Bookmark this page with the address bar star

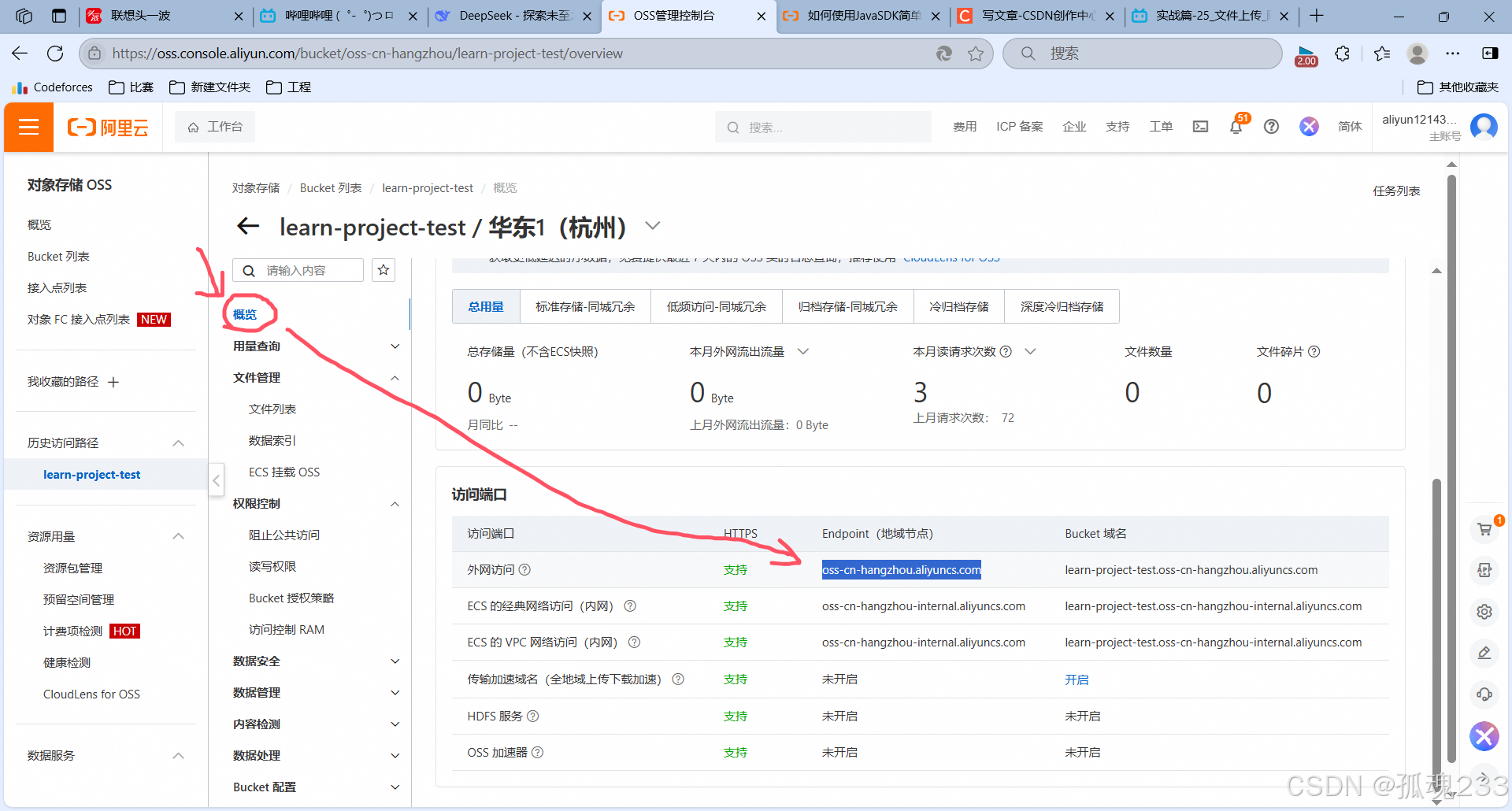click(976, 54)
